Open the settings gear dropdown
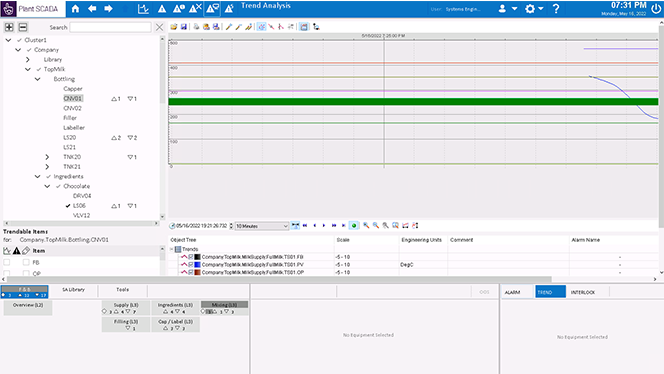 (534, 8)
